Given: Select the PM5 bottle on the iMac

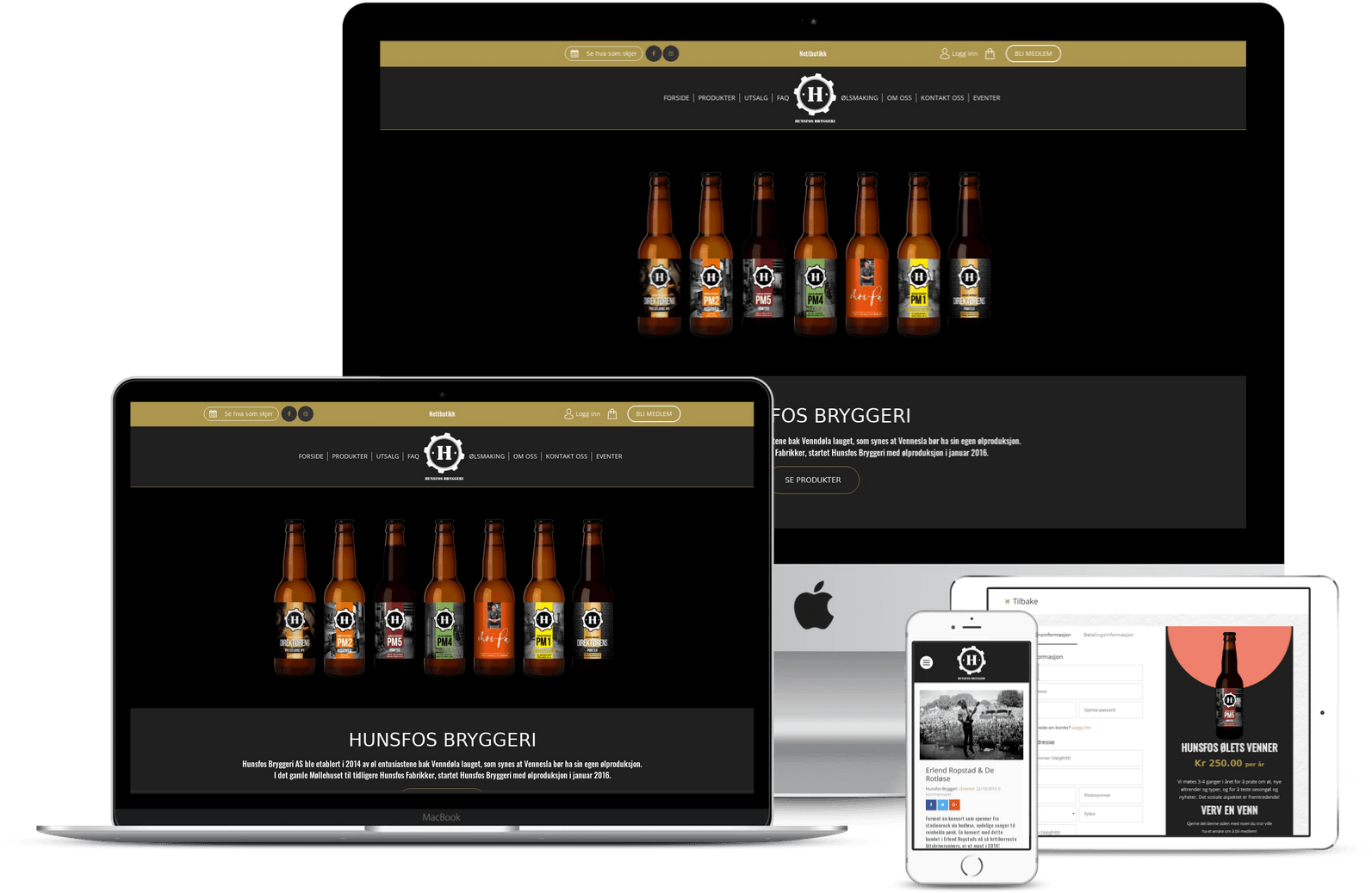Looking at the screenshot, I should (x=763, y=252).
